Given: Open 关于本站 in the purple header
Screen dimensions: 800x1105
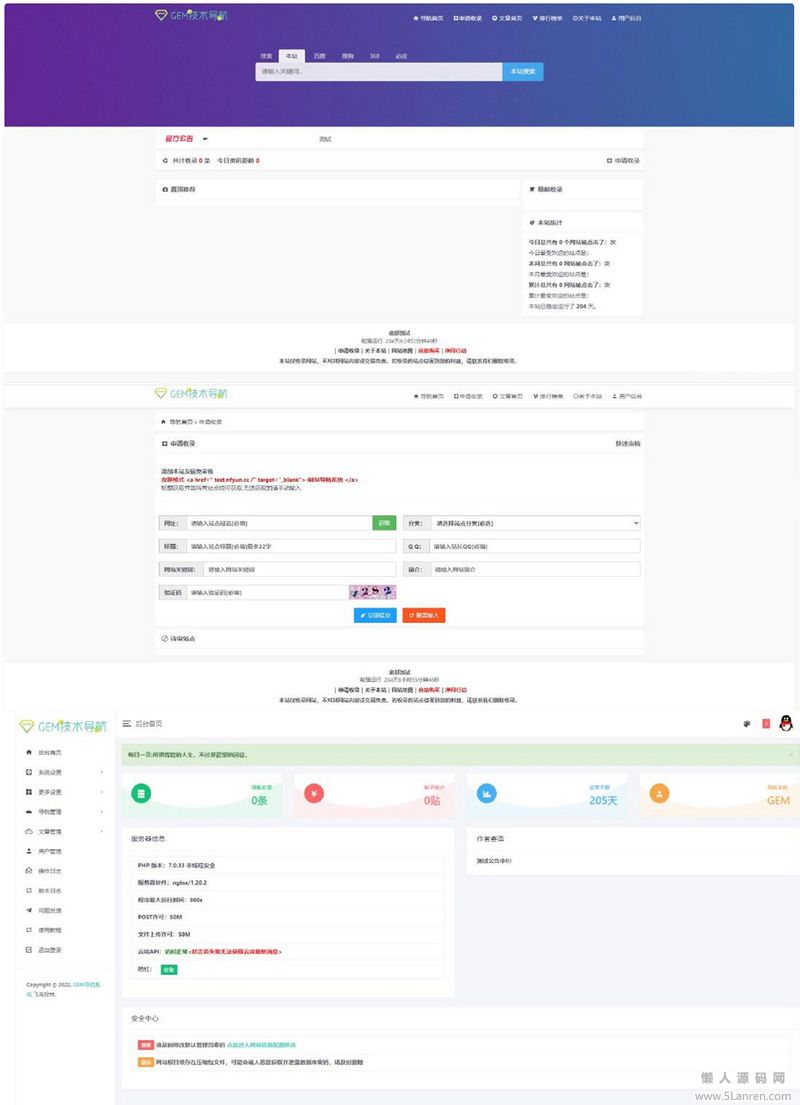Looking at the screenshot, I should pyautogui.click(x=587, y=18).
